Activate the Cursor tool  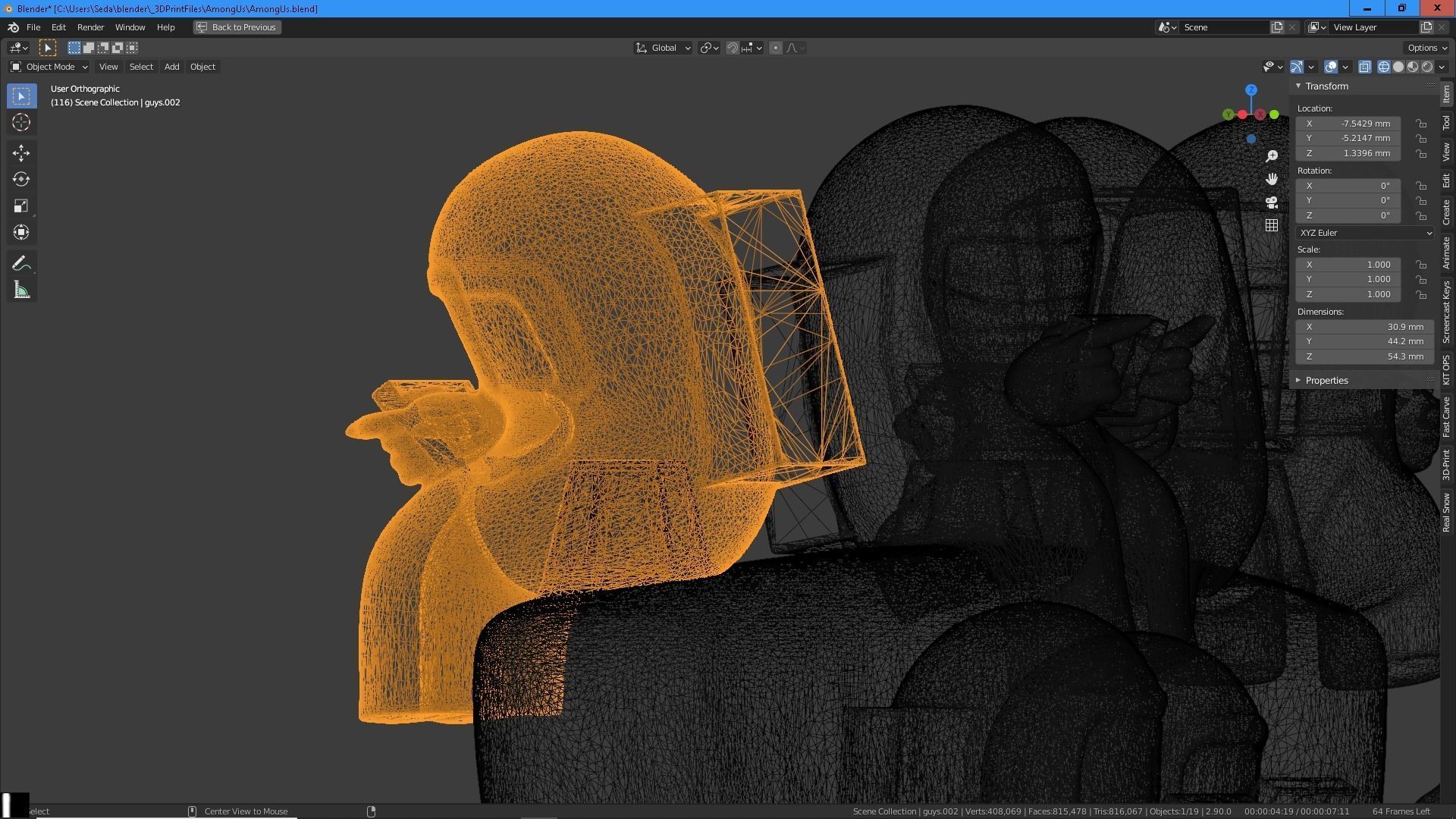coord(21,122)
